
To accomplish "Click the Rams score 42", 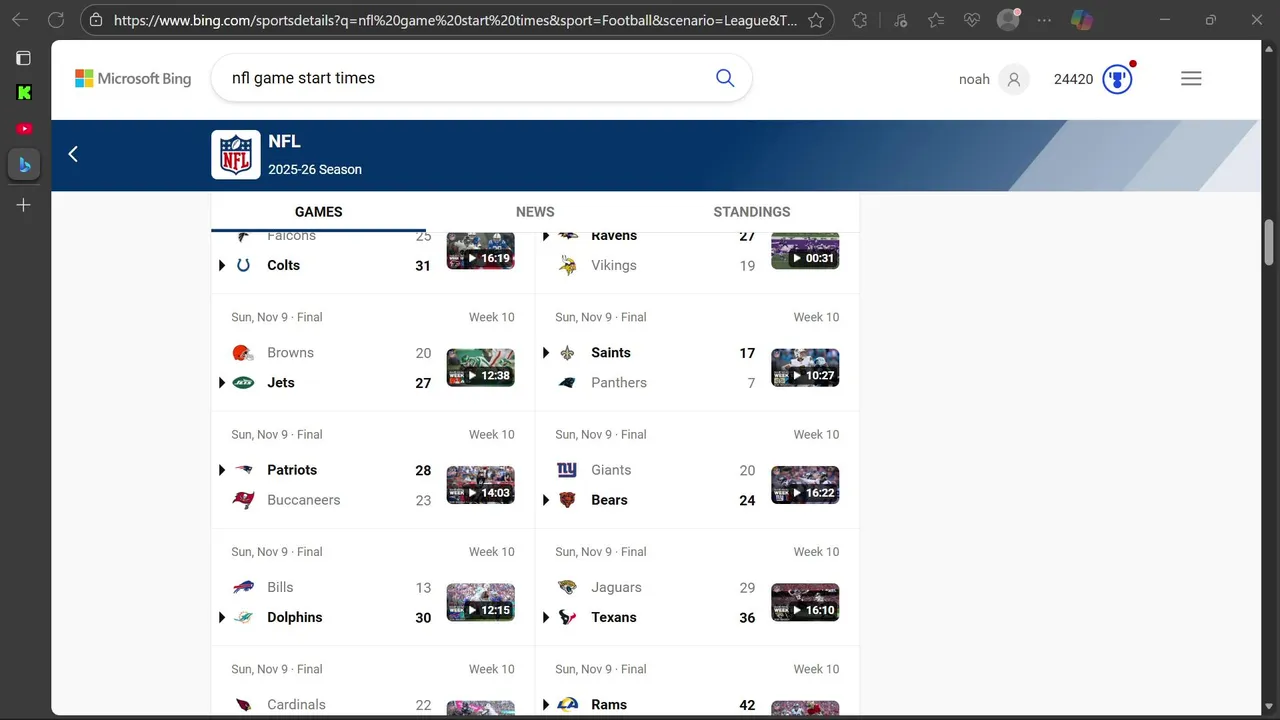I will tap(747, 705).
